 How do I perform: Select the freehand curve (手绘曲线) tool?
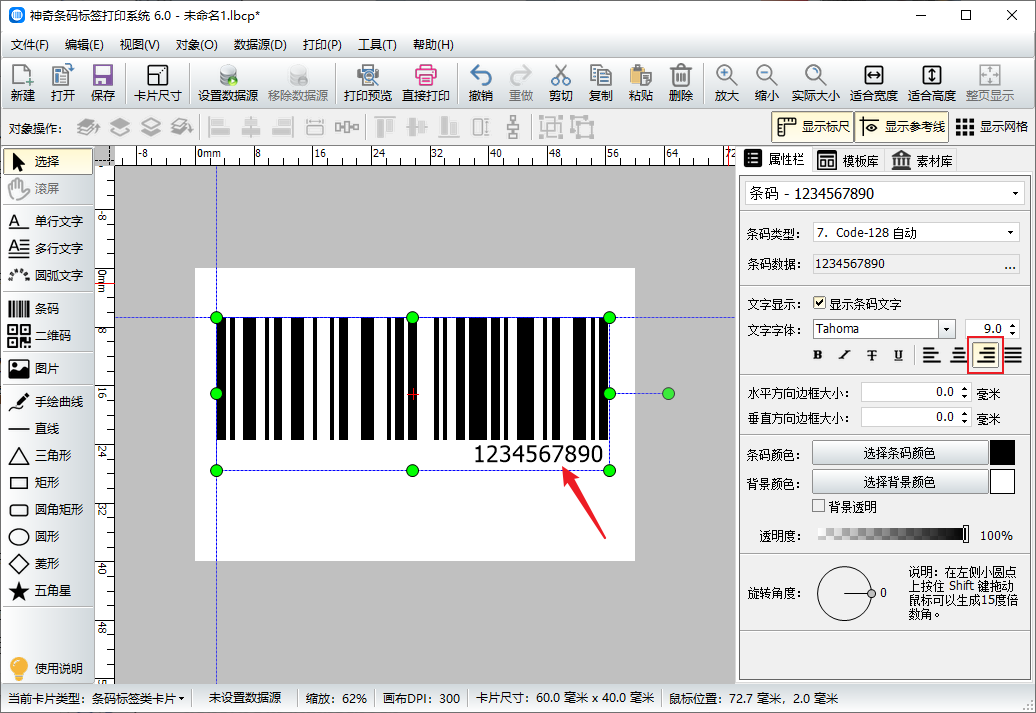point(47,402)
